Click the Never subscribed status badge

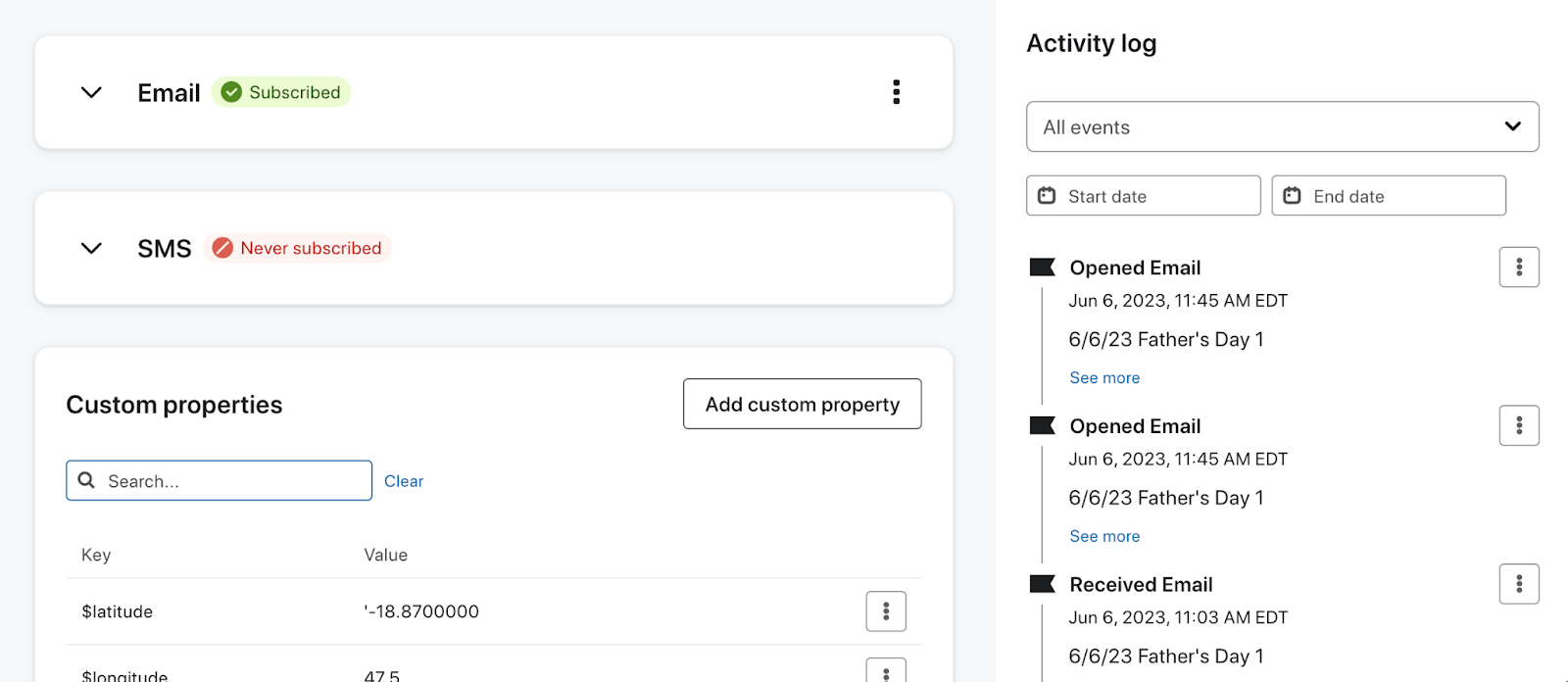pyautogui.click(x=298, y=248)
